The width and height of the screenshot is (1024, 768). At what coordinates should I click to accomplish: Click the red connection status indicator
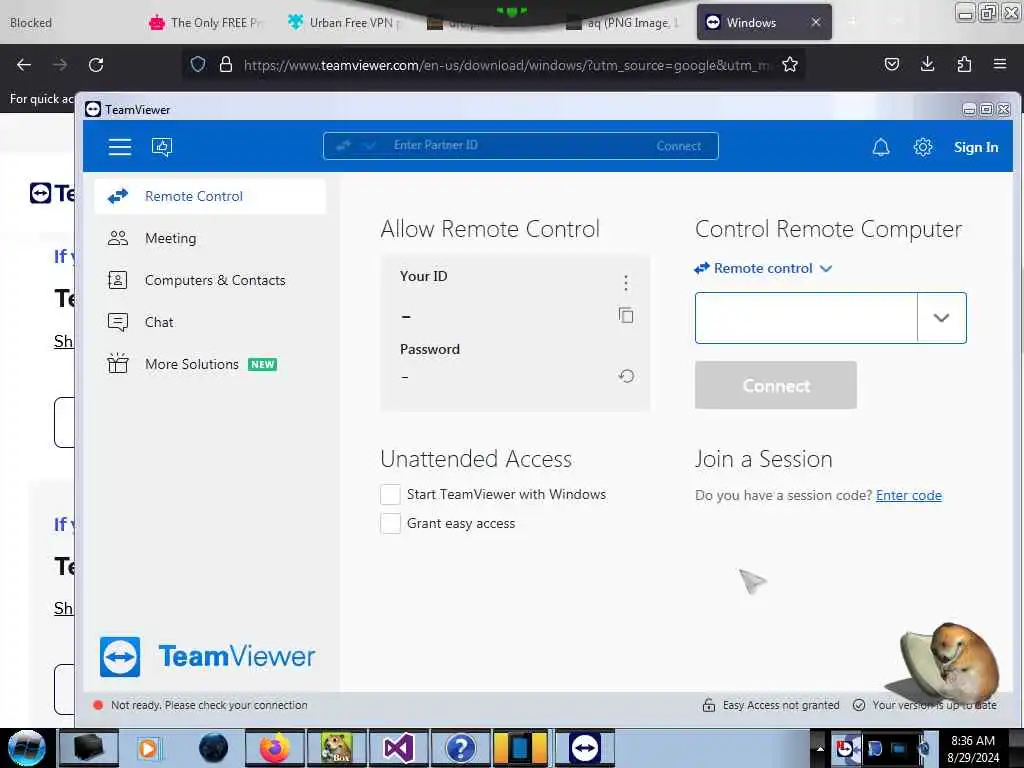tap(98, 705)
